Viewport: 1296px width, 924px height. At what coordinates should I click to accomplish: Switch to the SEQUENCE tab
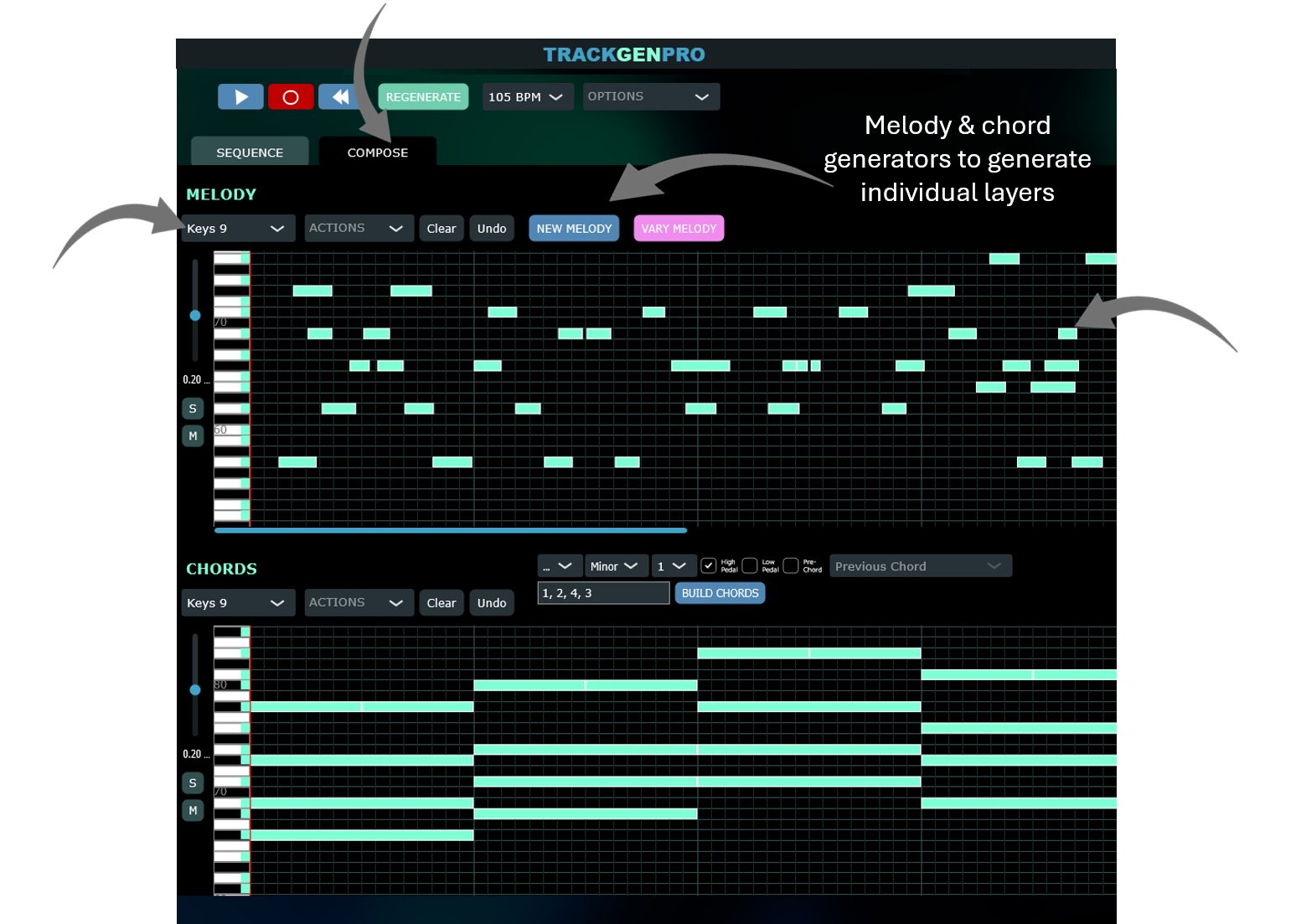[250, 152]
